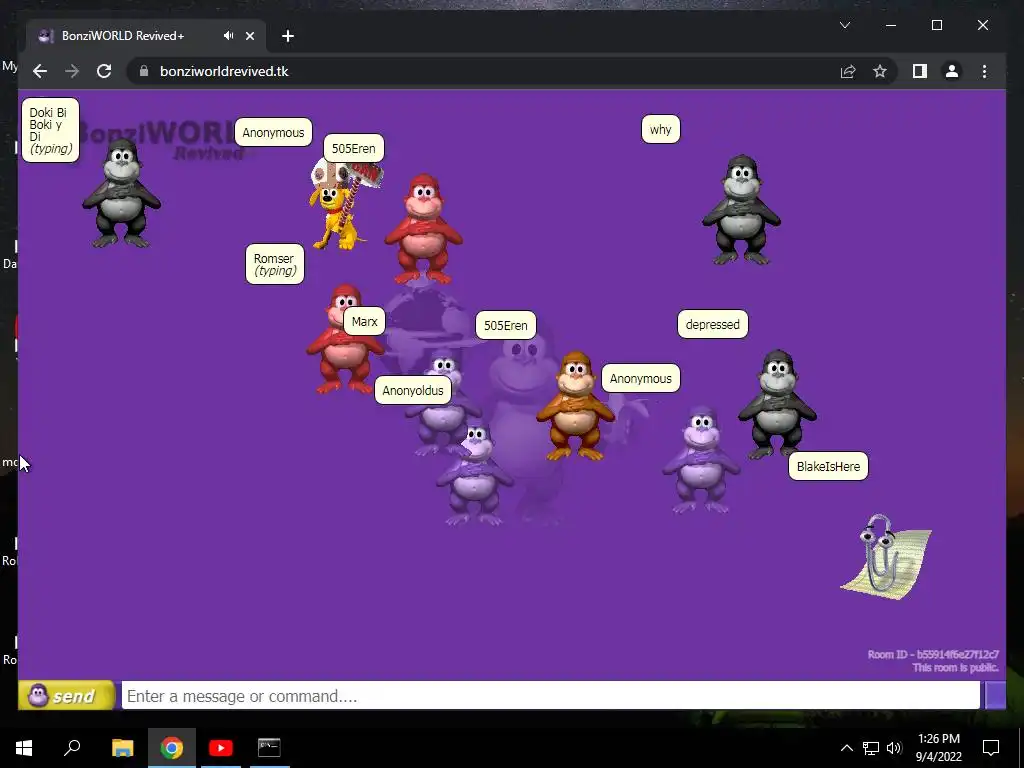Image resolution: width=1024 pixels, height=768 pixels.
Task: Click the black gorilla named Doki Bi Boki
Action: (x=121, y=193)
